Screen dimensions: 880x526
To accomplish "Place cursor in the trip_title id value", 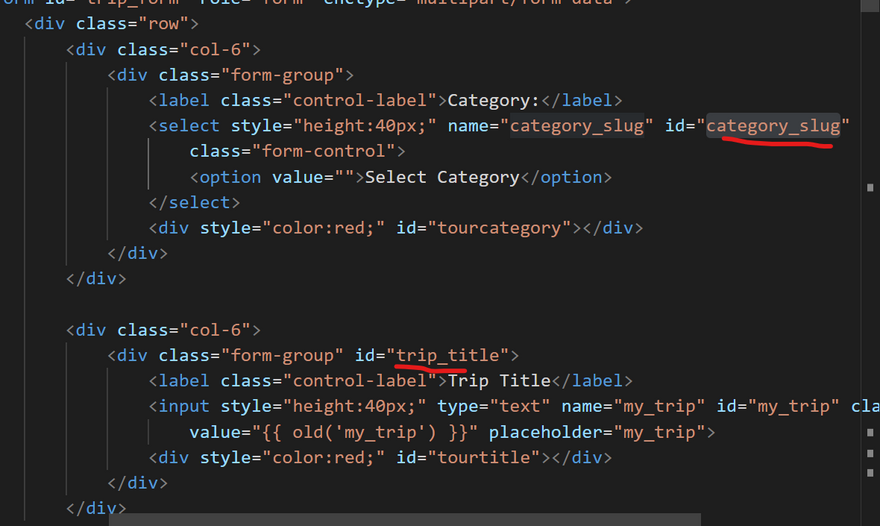I will pos(453,355).
